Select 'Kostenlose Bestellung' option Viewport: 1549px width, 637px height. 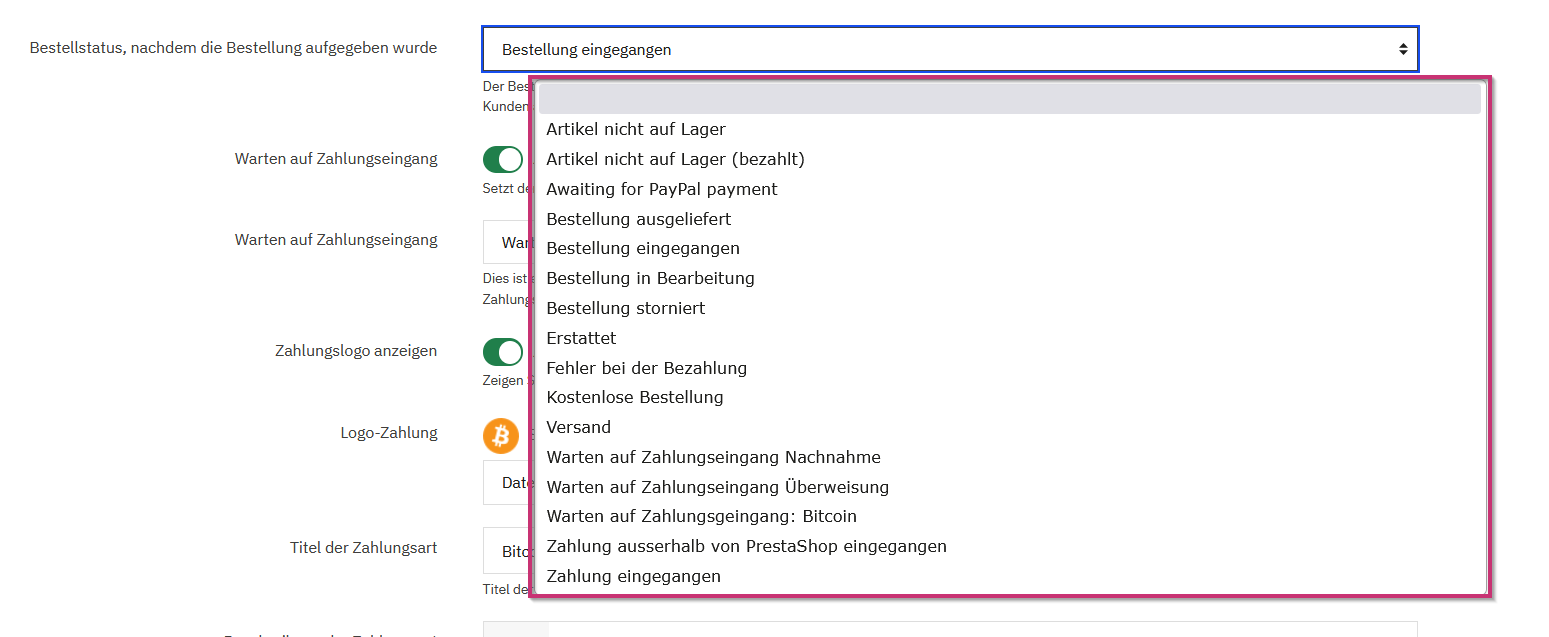(634, 397)
